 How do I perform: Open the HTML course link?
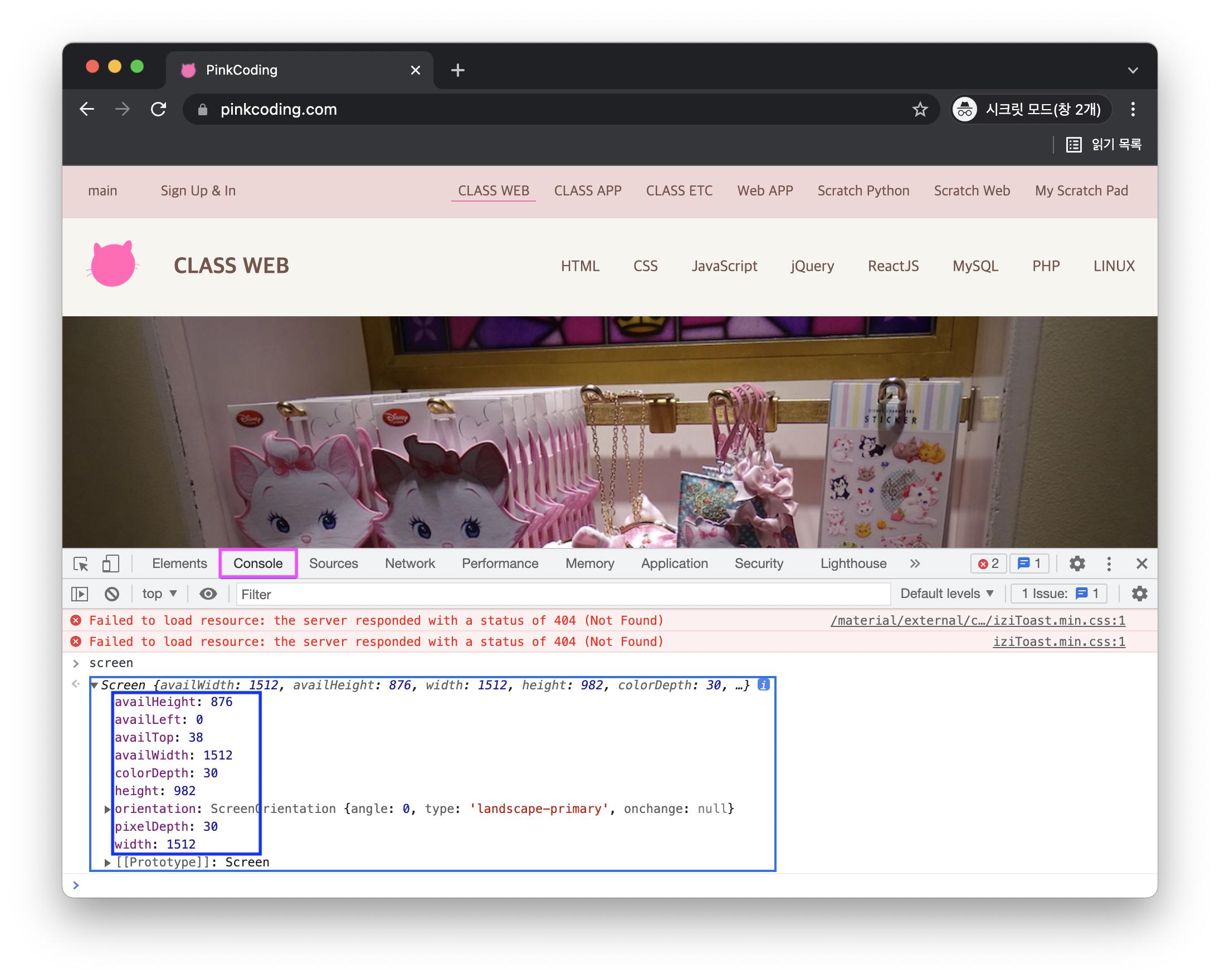(580, 266)
